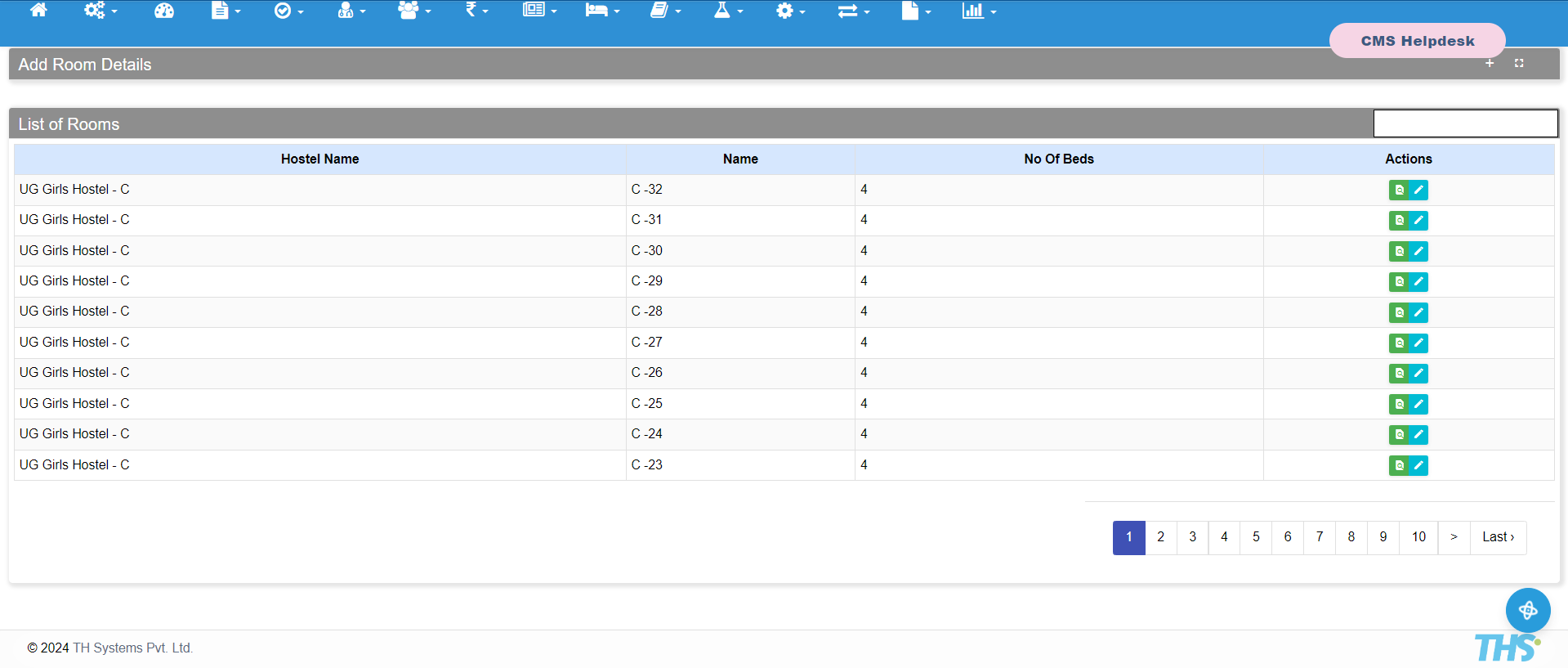Screen dimensions: 1568x668
Task: Go to page 5 of the rooms list
Action: click(x=1256, y=537)
